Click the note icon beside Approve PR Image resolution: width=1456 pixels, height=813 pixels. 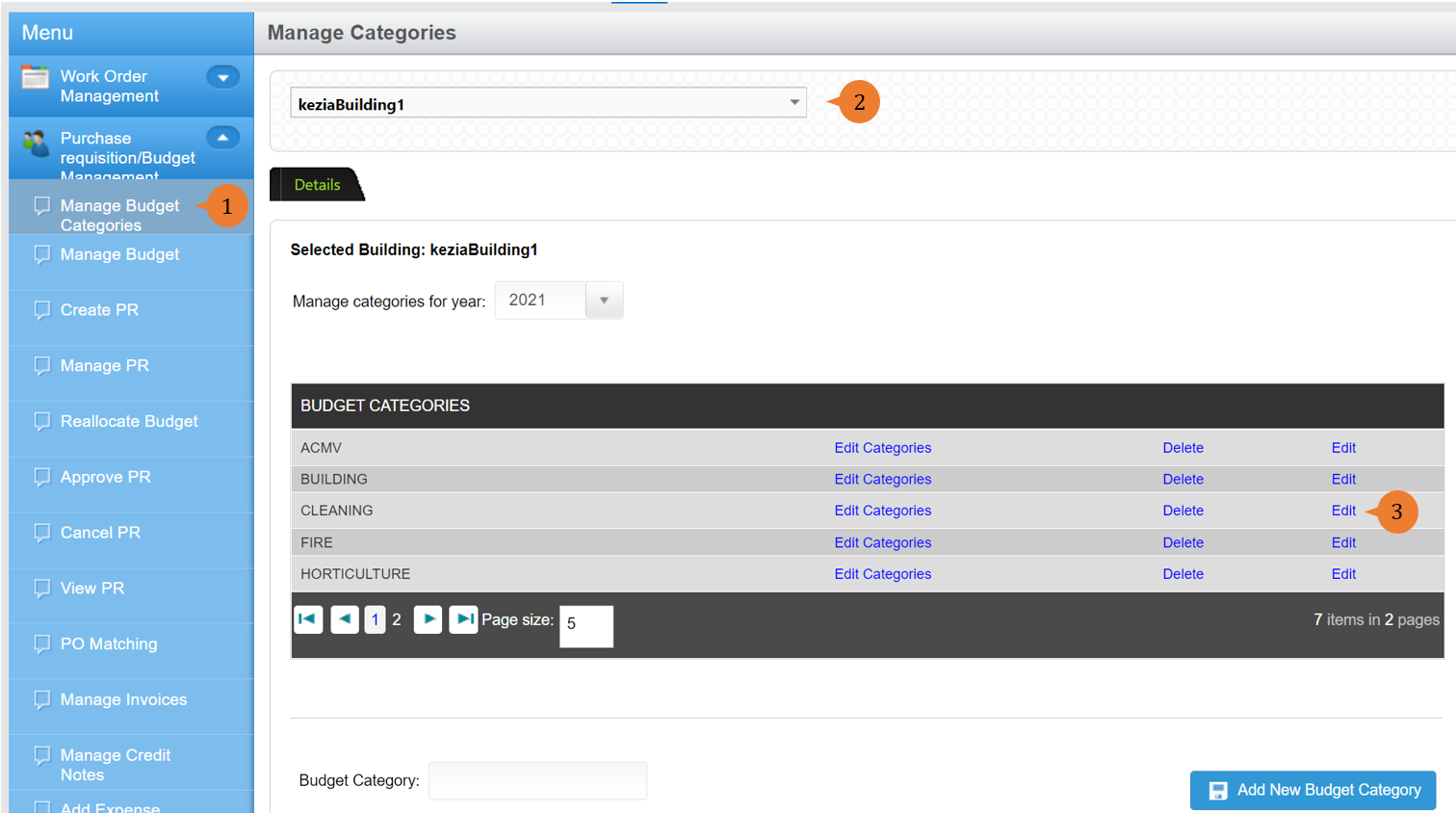[41, 477]
